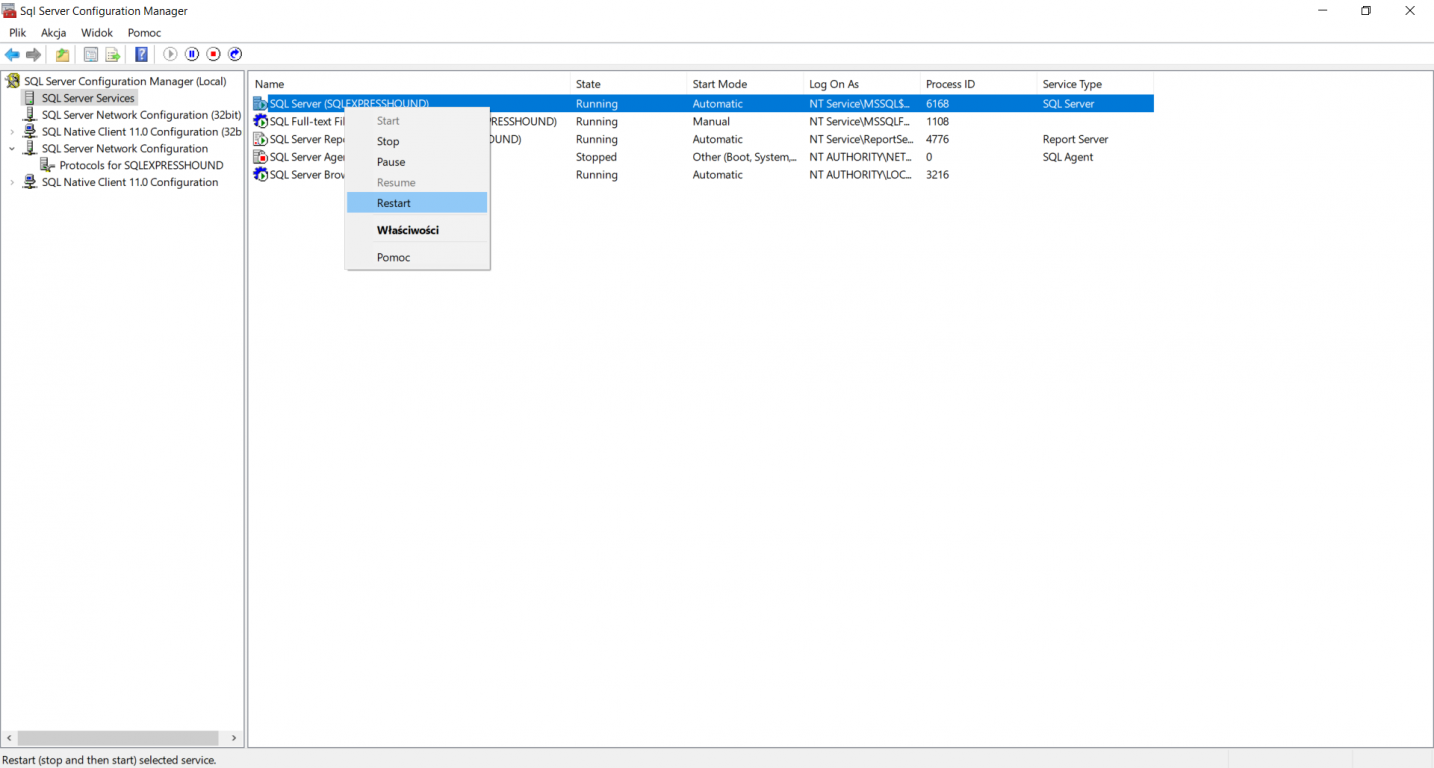The height and width of the screenshot is (768, 1434).
Task: Open Help via the blue question mark icon
Action: pyautogui.click(x=142, y=54)
